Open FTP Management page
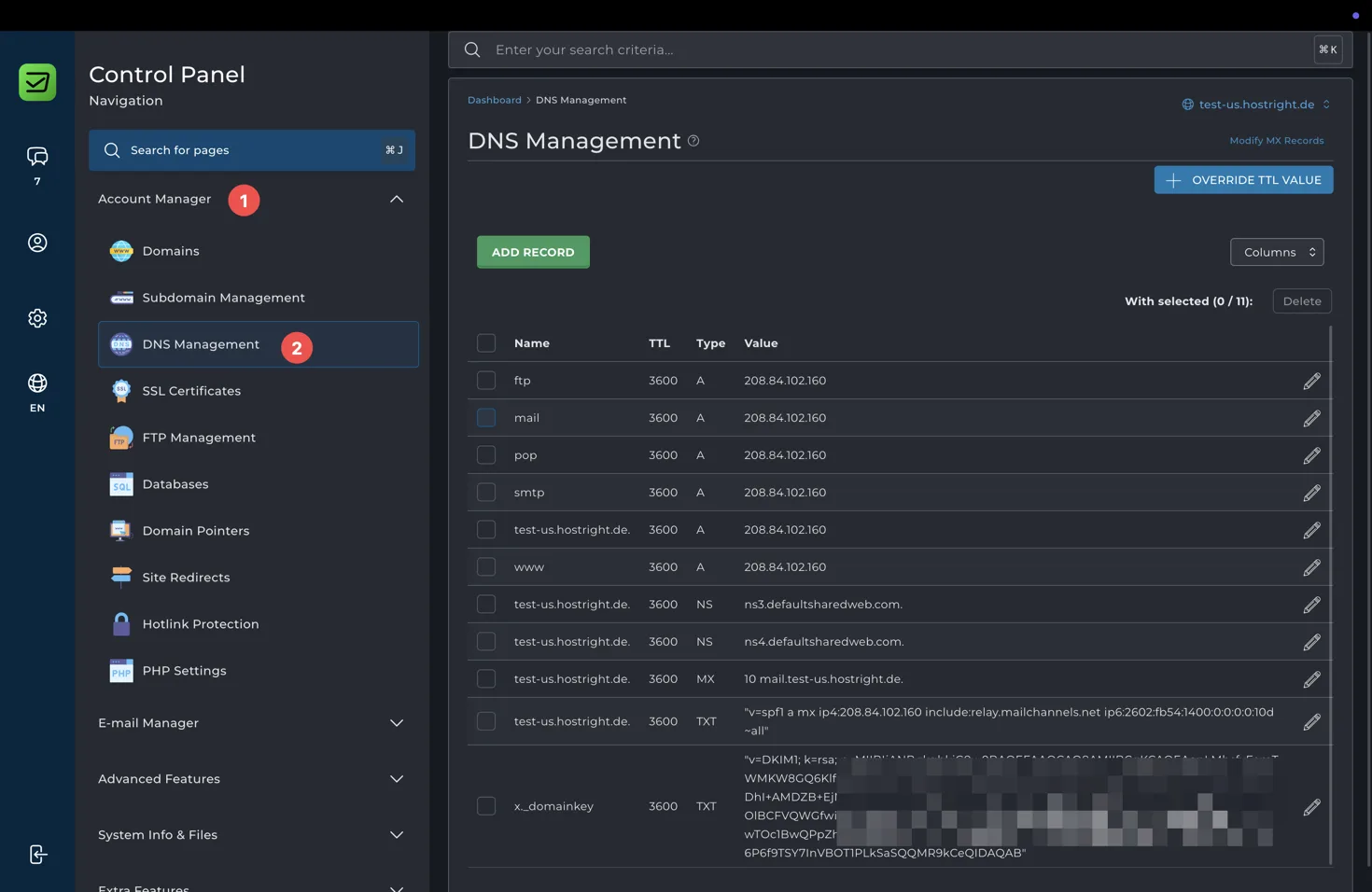Screen dimensions: 1372x892 (259, 438)
